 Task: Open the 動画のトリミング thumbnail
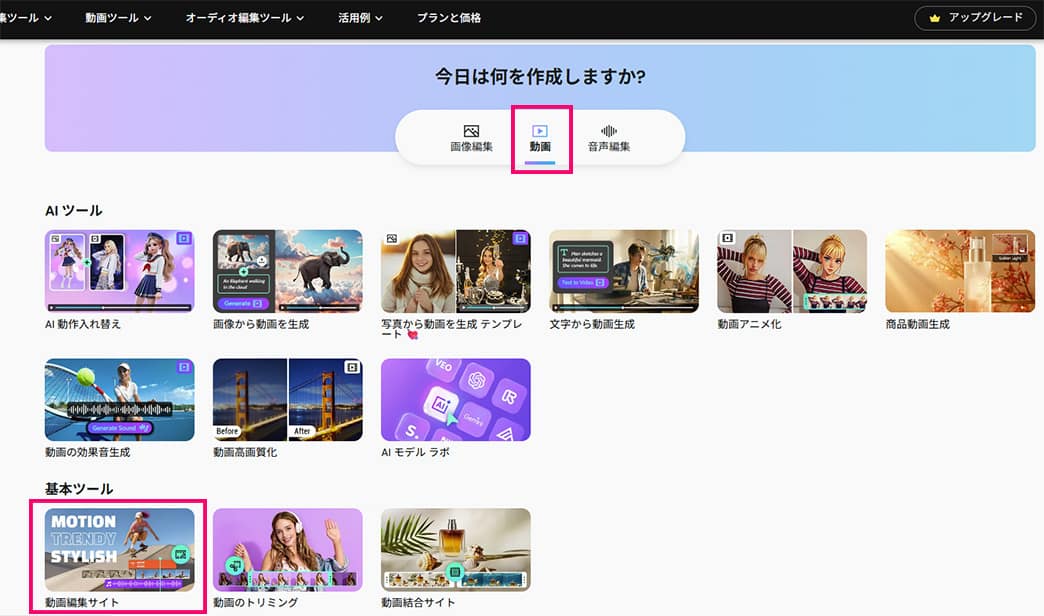coord(288,549)
